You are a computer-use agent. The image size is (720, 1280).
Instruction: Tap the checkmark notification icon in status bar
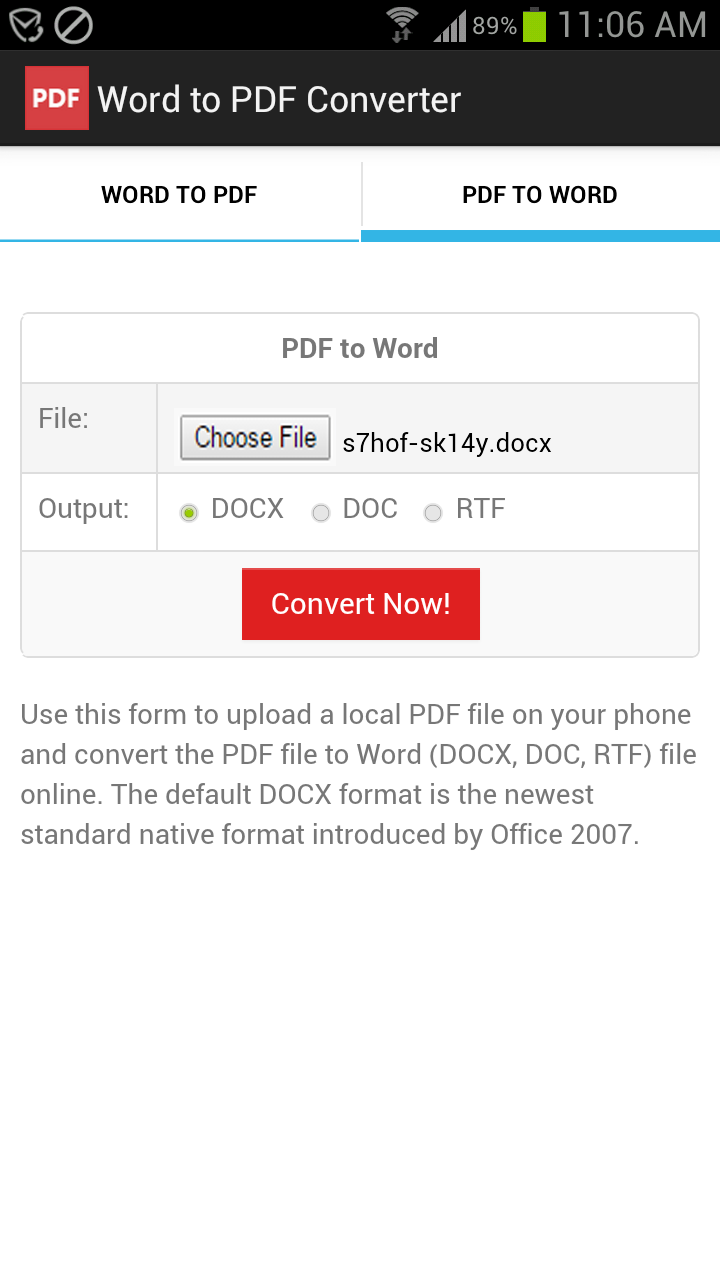click(x=26, y=25)
